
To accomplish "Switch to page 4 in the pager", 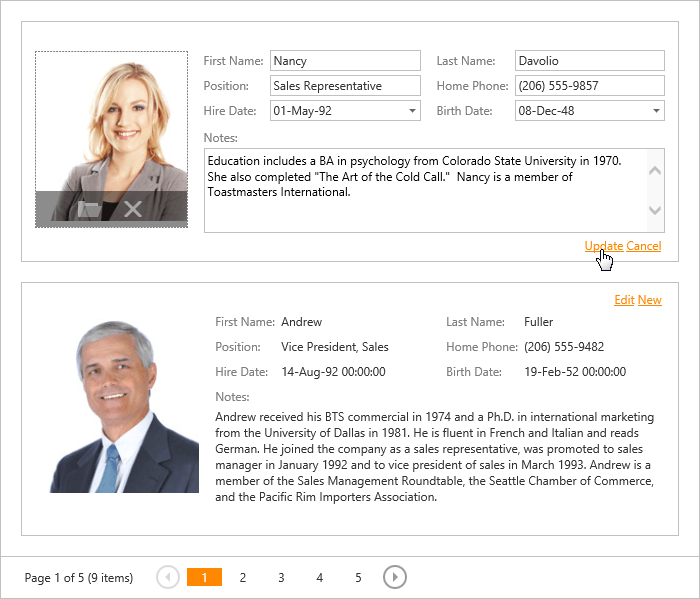I will point(320,577).
